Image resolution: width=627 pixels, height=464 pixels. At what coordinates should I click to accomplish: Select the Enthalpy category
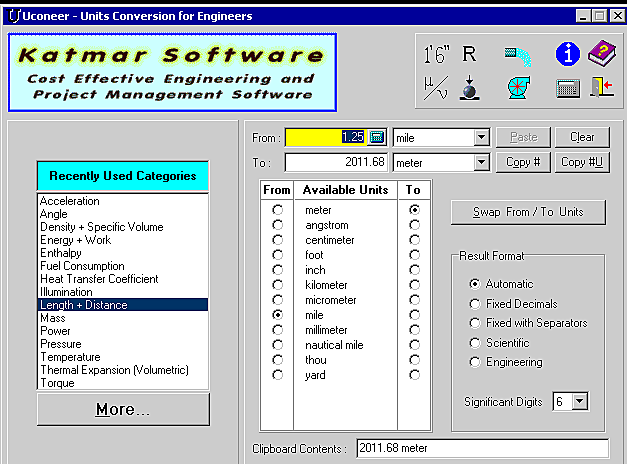122,253
